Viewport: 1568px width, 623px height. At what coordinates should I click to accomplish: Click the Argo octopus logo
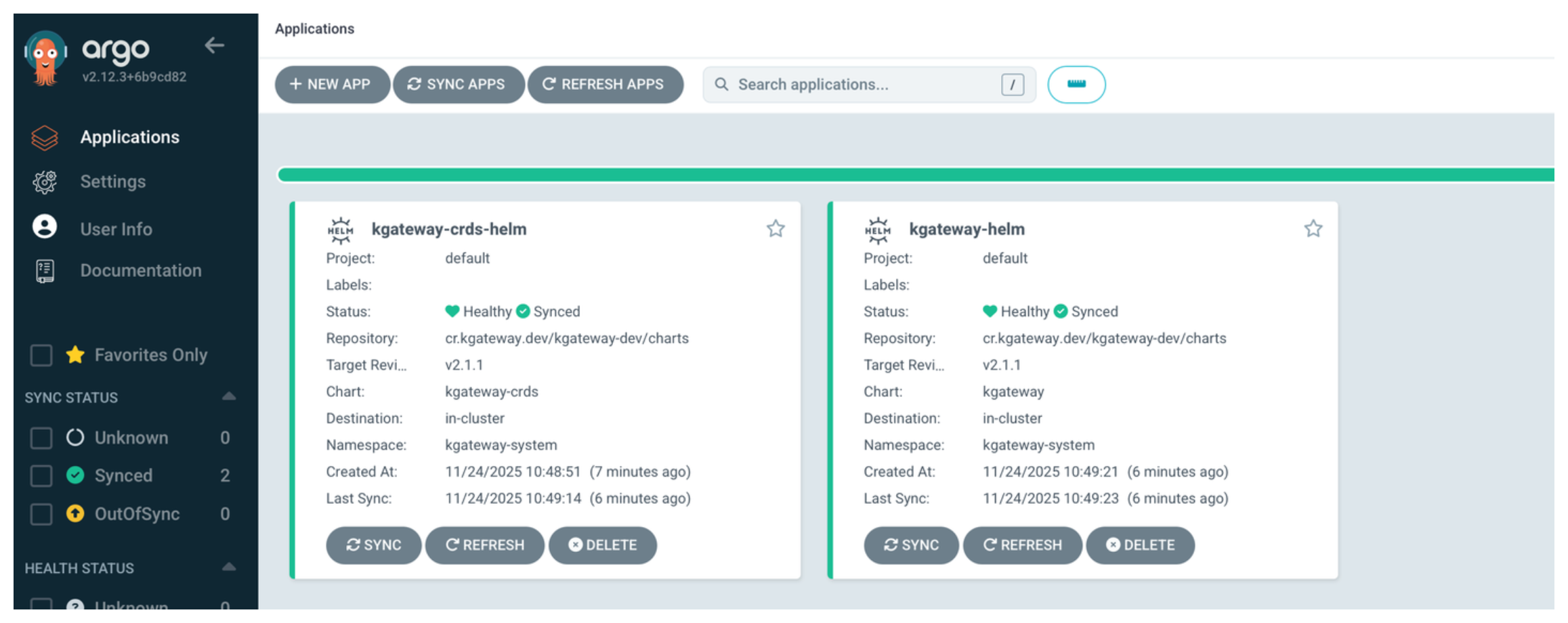click(x=45, y=58)
